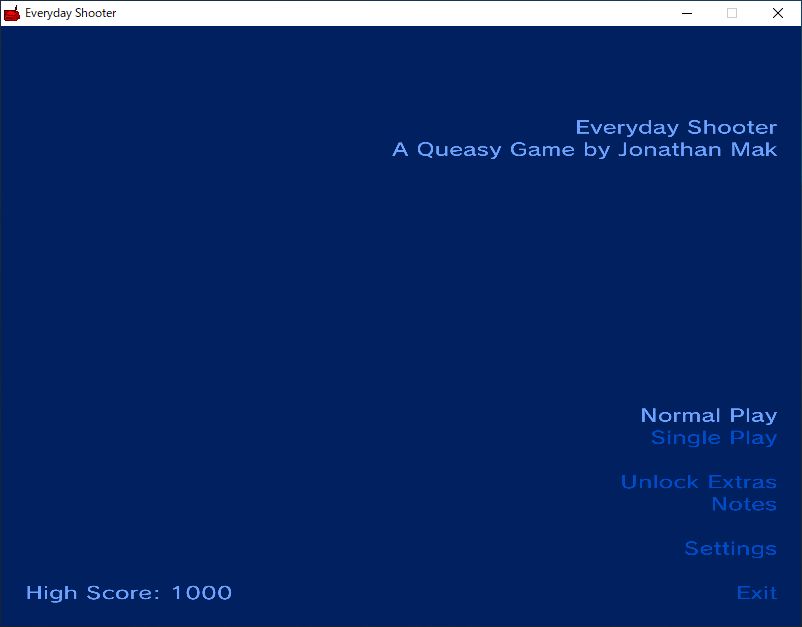Close the Everyday Shooter window
Image resolution: width=802 pixels, height=627 pixels.
click(x=778, y=13)
